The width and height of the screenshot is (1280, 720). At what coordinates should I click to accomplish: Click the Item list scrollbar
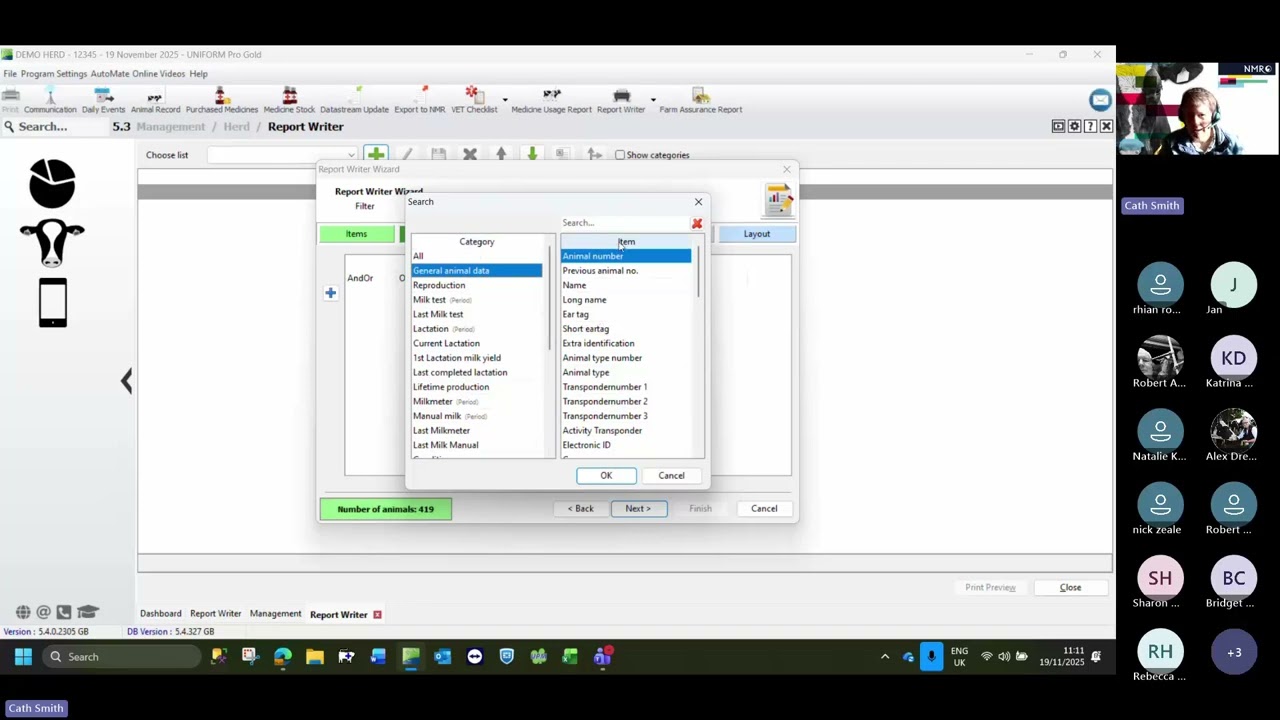click(x=698, y=273)
